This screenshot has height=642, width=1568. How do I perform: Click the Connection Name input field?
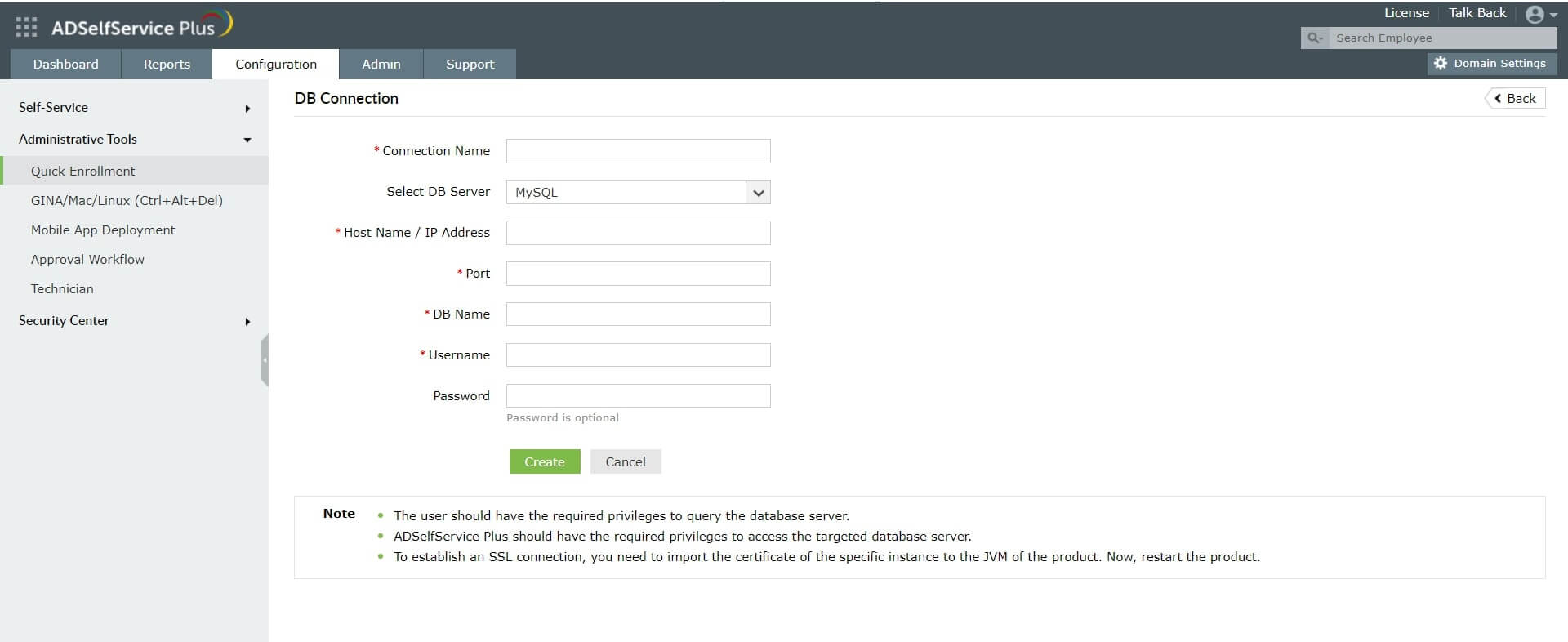coord(638,151)
